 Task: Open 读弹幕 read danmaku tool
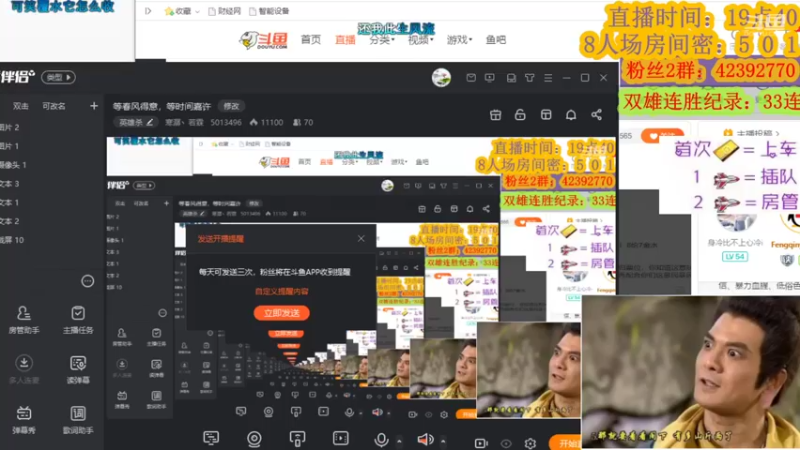click(x=78, y=370)
